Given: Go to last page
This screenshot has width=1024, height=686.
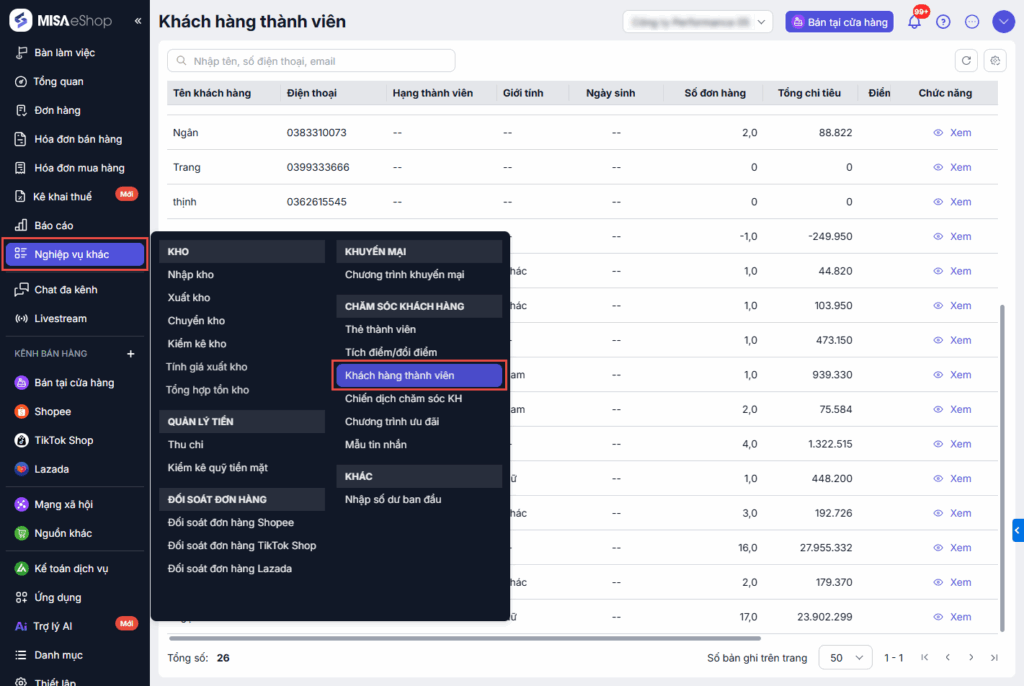Looking at the screenshot, I should tap(994, 657).
